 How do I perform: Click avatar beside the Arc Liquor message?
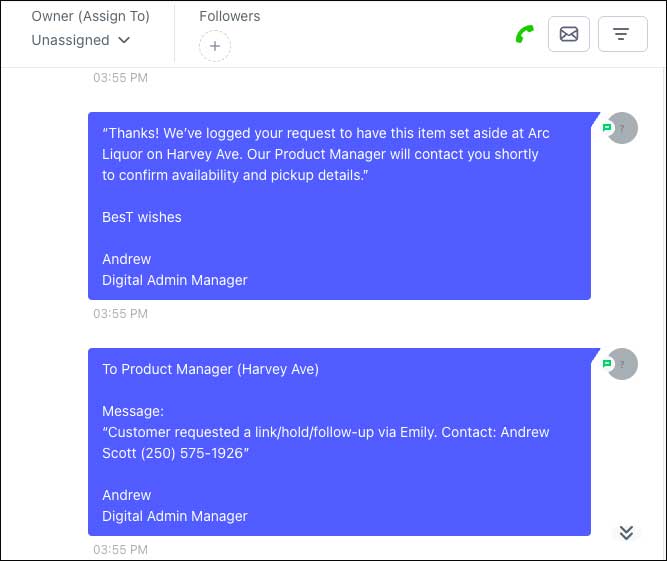pyautogui.click(x=622, y=128)
